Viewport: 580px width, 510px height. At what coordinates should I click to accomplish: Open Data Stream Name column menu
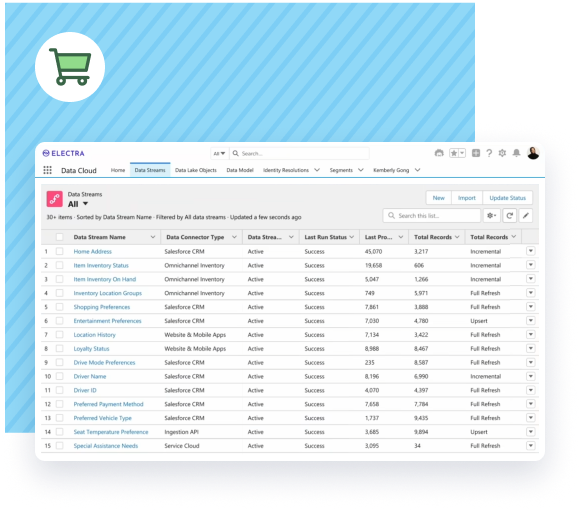pyautogui.click(x=153, y=237)
